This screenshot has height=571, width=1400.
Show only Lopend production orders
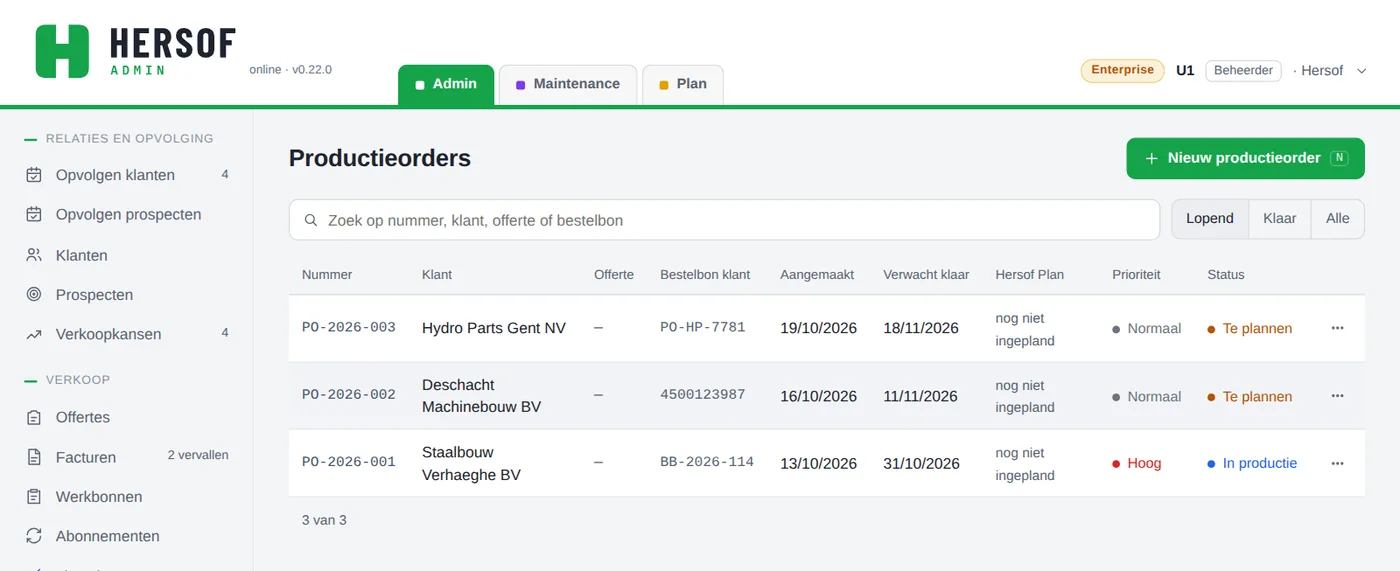coord(1210,219)
